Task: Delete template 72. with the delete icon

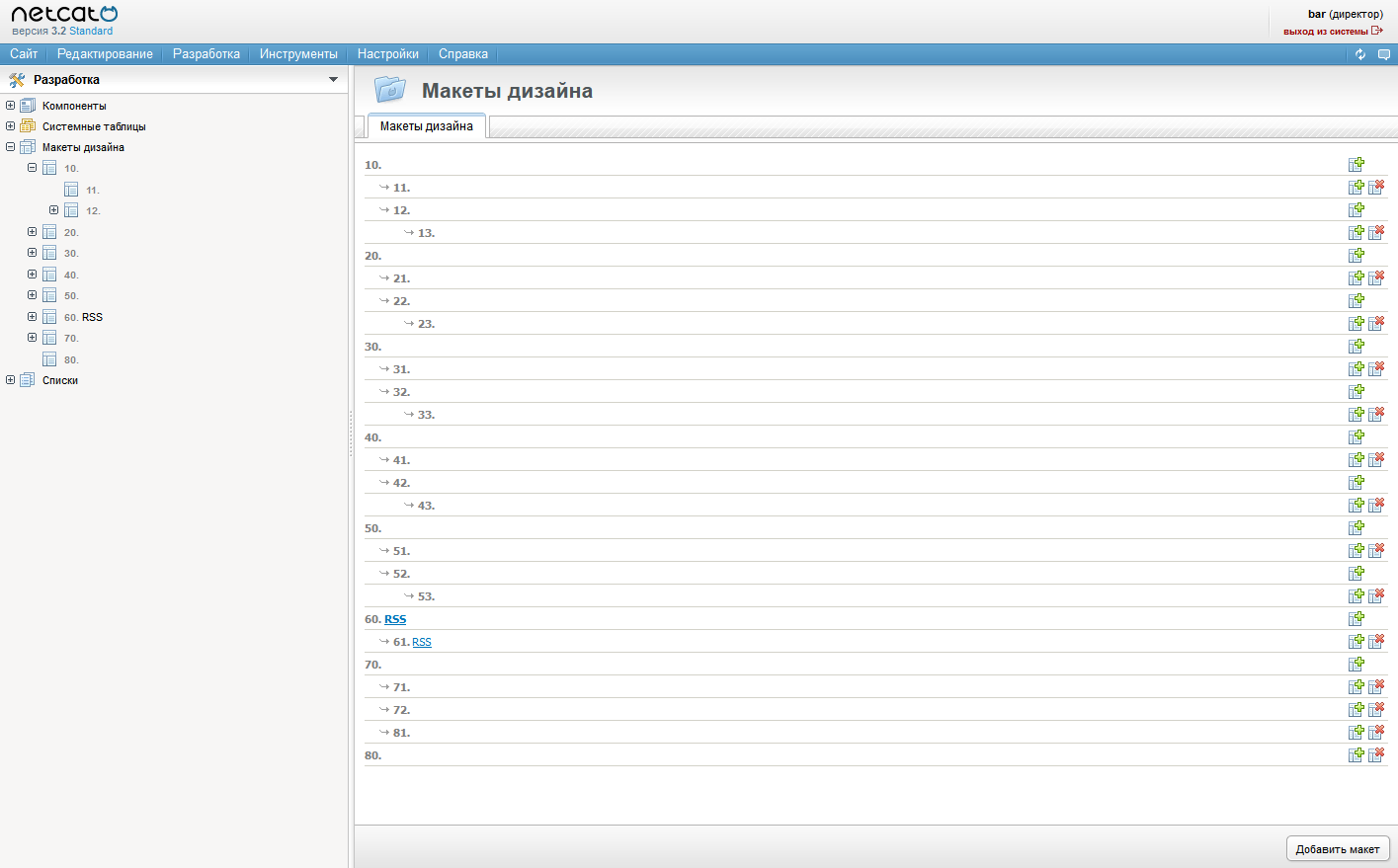Action: click(1376, 710)
